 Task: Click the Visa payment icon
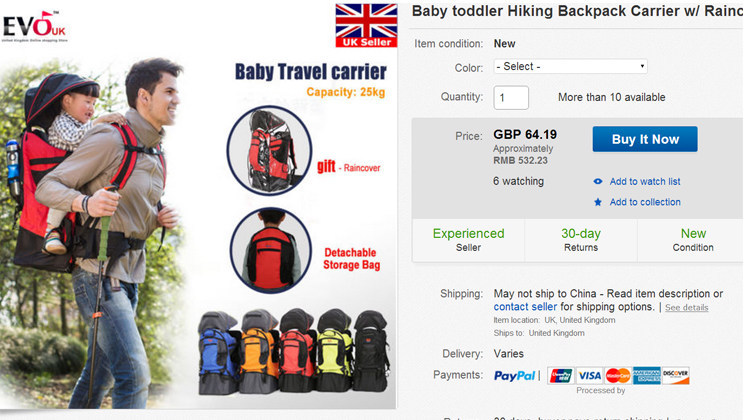click(x=589, y=376)
